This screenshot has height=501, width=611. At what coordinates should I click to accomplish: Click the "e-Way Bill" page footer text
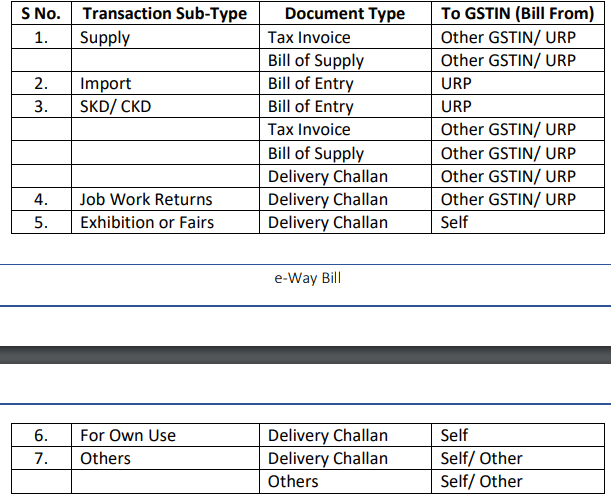pyautogui.click(x=307, y=278)
